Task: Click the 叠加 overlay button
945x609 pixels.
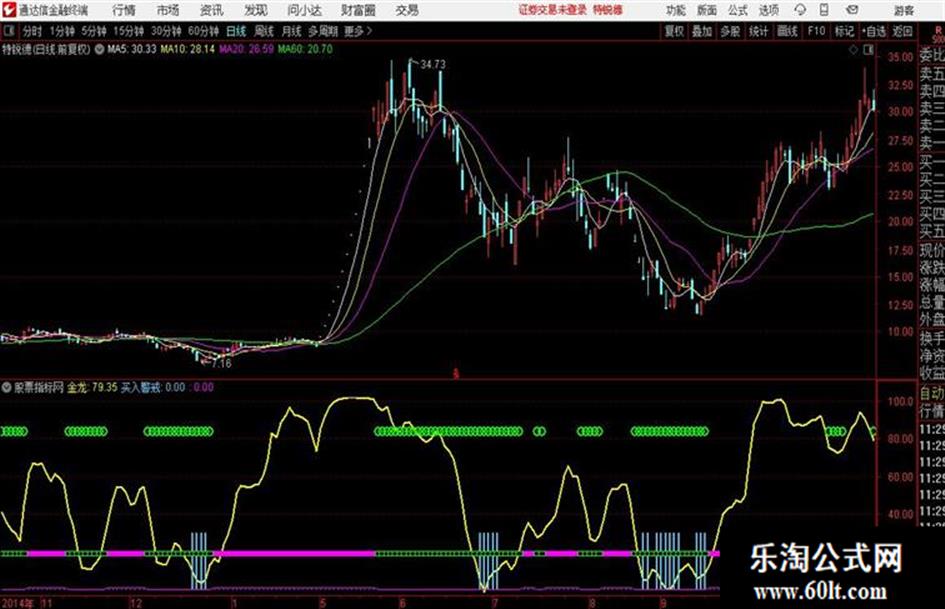Action: pos(702,31)
